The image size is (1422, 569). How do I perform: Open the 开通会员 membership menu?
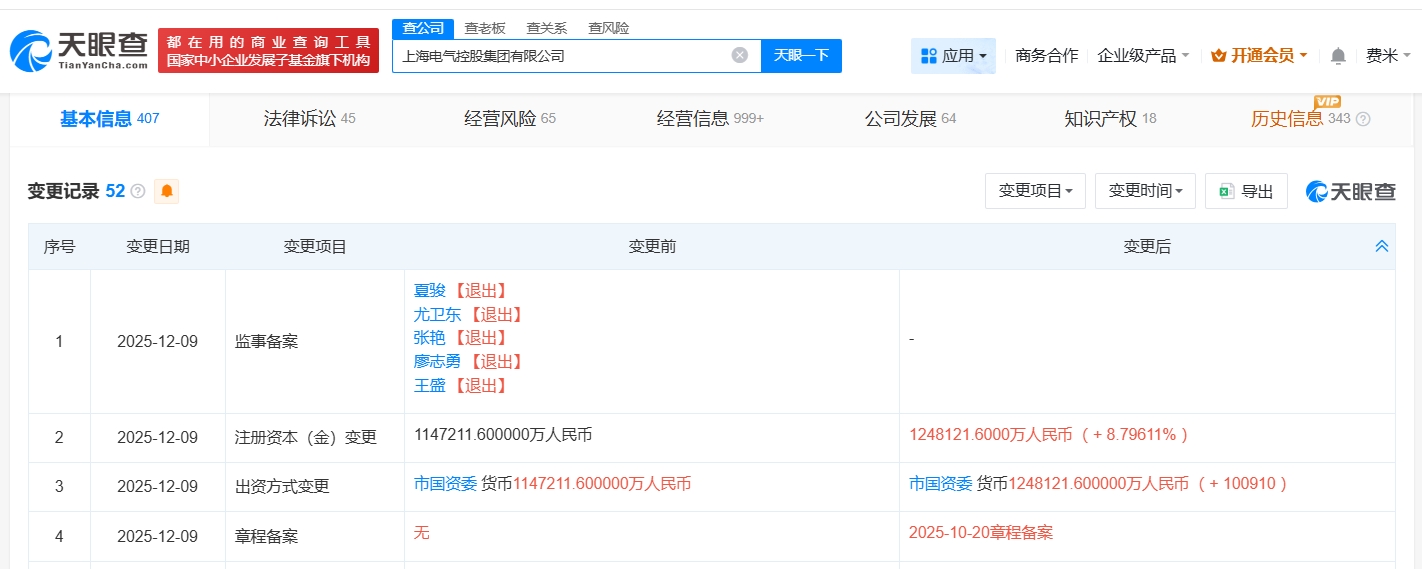coord(1259,56)
